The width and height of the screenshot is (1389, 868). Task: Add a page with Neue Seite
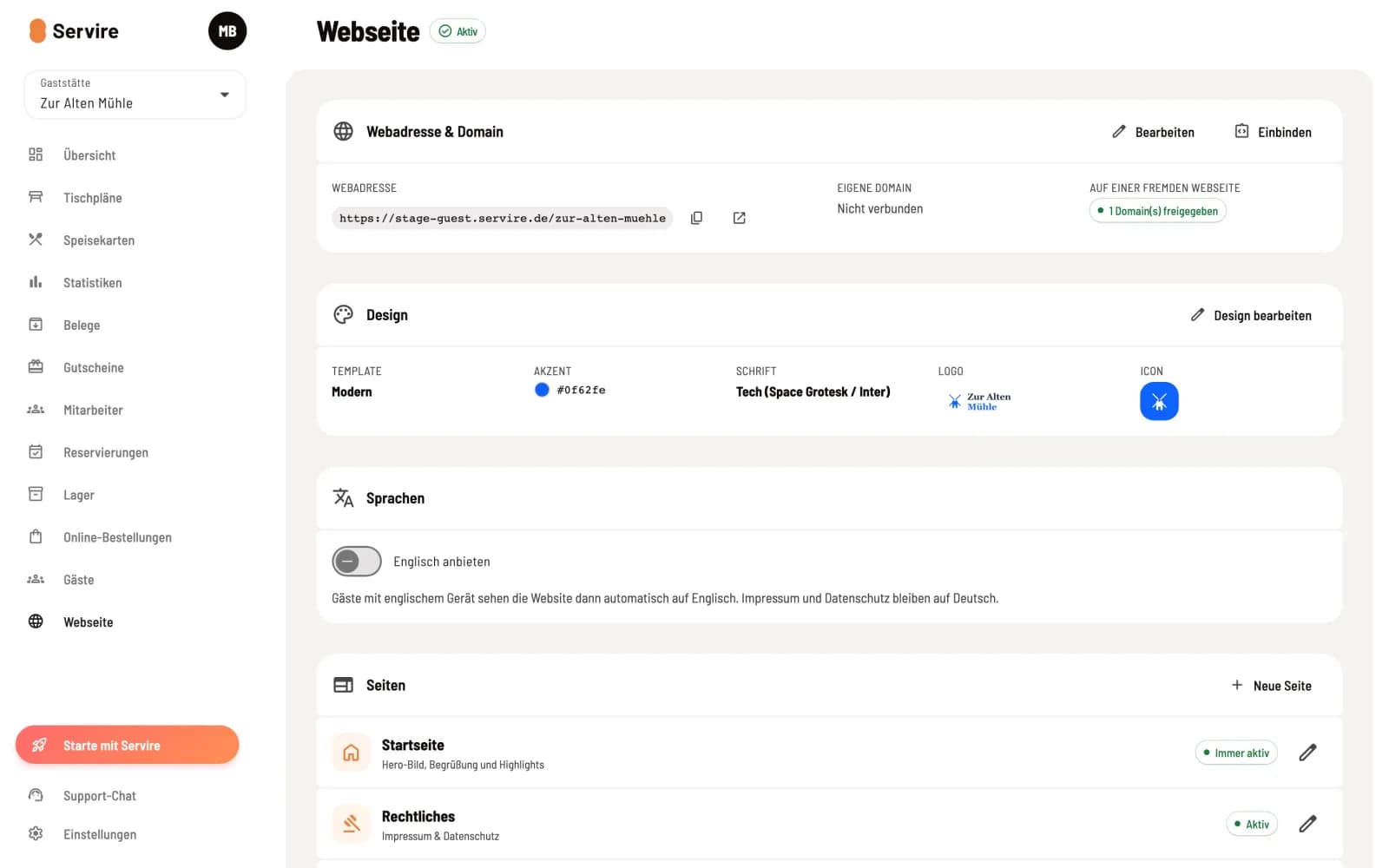click(x=1271, y=686)
